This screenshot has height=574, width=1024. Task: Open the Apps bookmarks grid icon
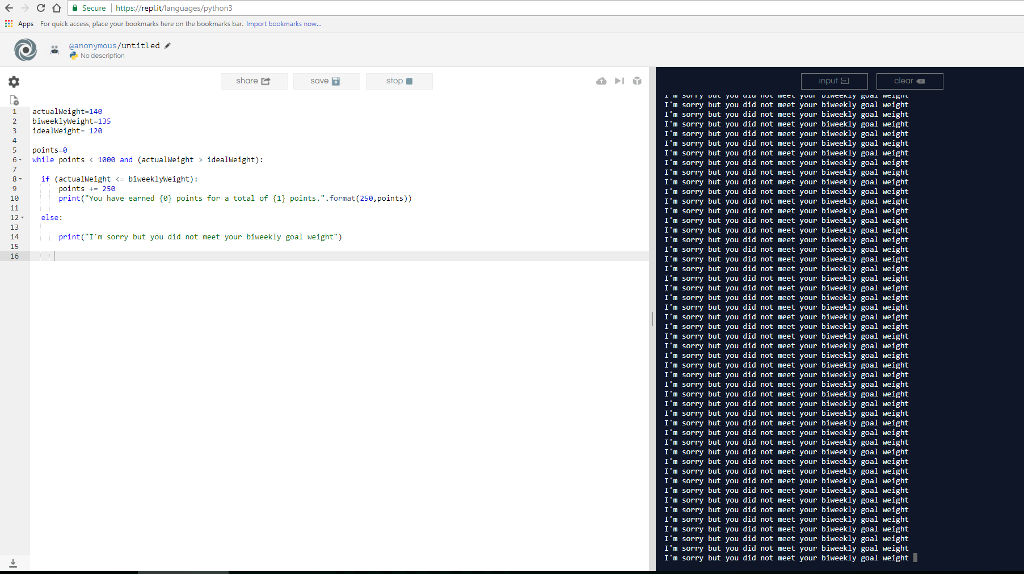pos(8,24)
